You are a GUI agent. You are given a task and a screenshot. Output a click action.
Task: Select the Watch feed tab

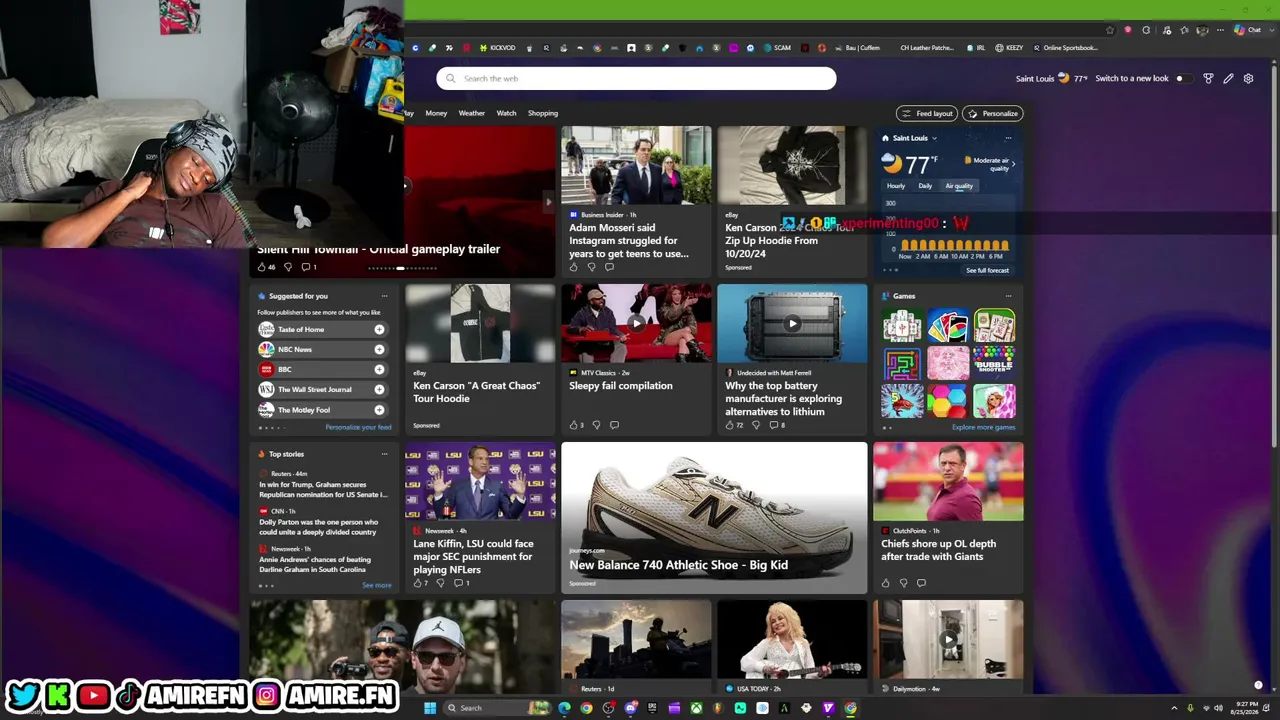pos(507,113)
